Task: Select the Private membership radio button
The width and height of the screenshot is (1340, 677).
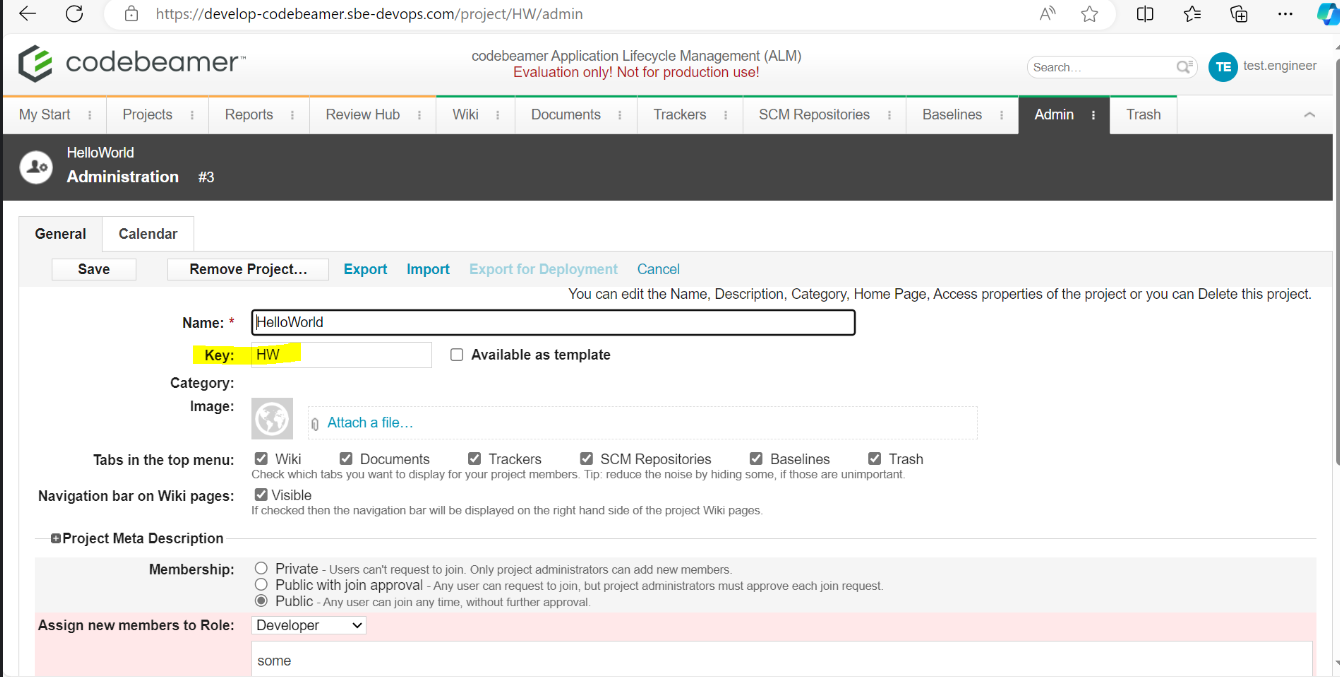Action: (261, 568)
